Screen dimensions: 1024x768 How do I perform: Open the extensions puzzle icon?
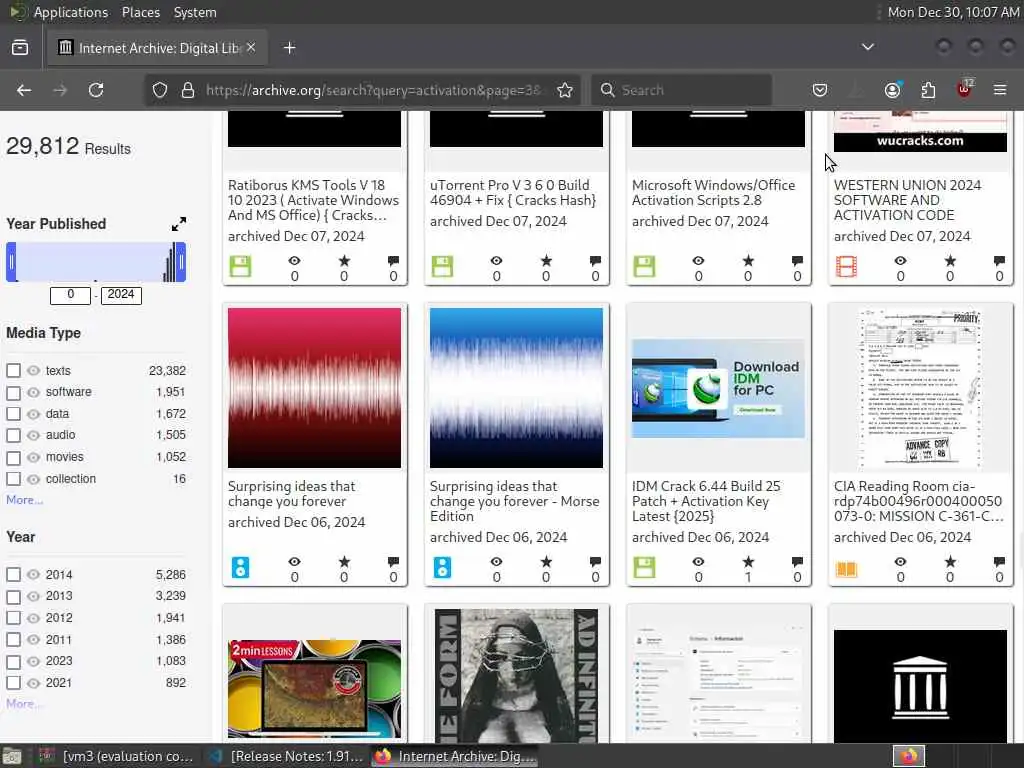(928, 90)
